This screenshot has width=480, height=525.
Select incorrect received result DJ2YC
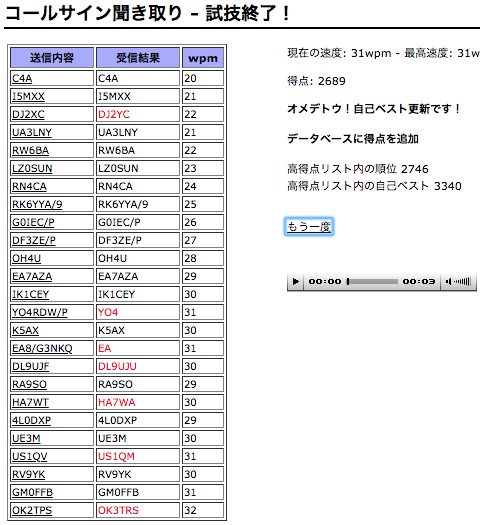click(114, 115)
